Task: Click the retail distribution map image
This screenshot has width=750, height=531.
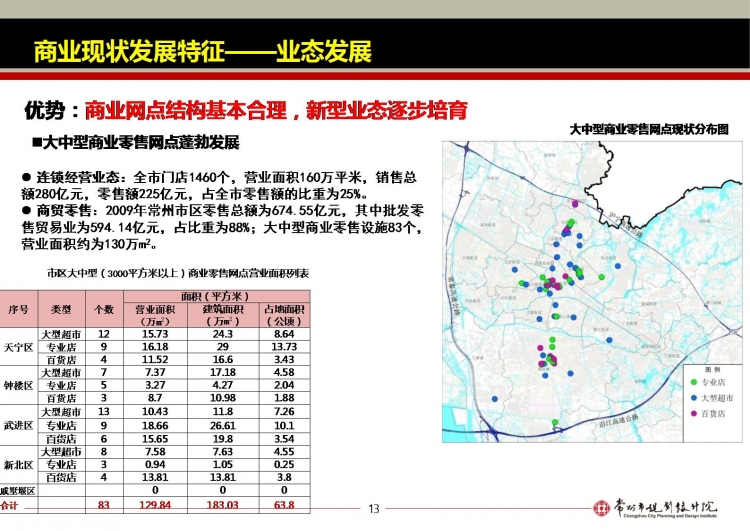Action: click(592, 291)
